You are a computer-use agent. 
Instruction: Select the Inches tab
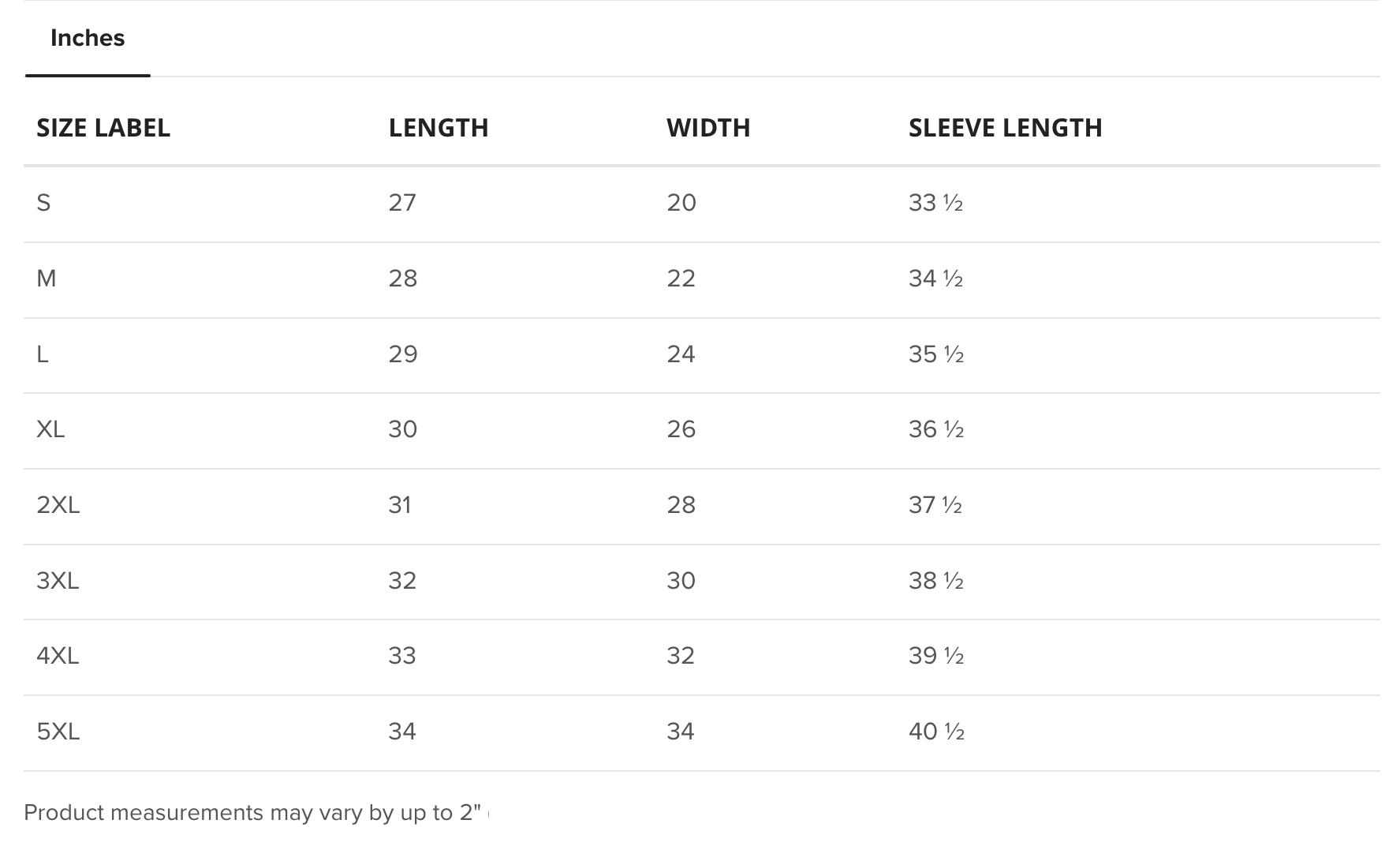[x=88, y=38]
